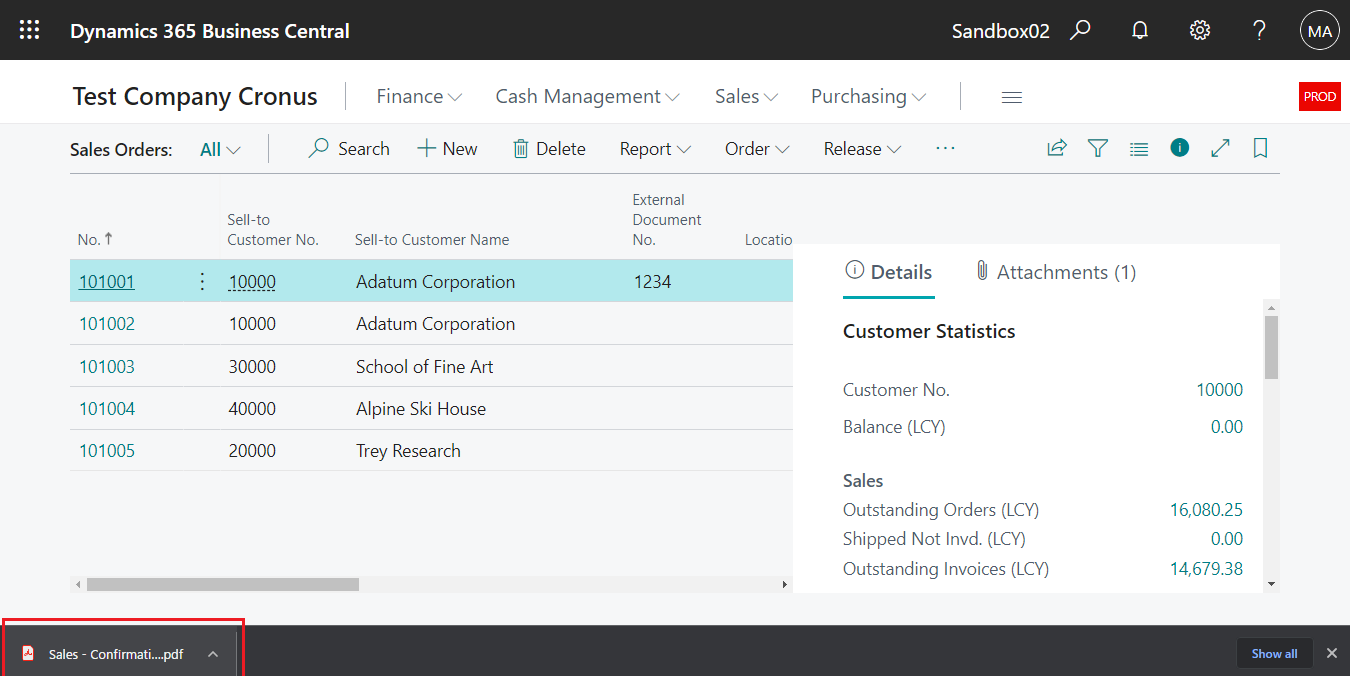Screen dimensions: 1350x676
Task: Collapse the downloaded PDF chevron
Action: [x=212, y=653]
